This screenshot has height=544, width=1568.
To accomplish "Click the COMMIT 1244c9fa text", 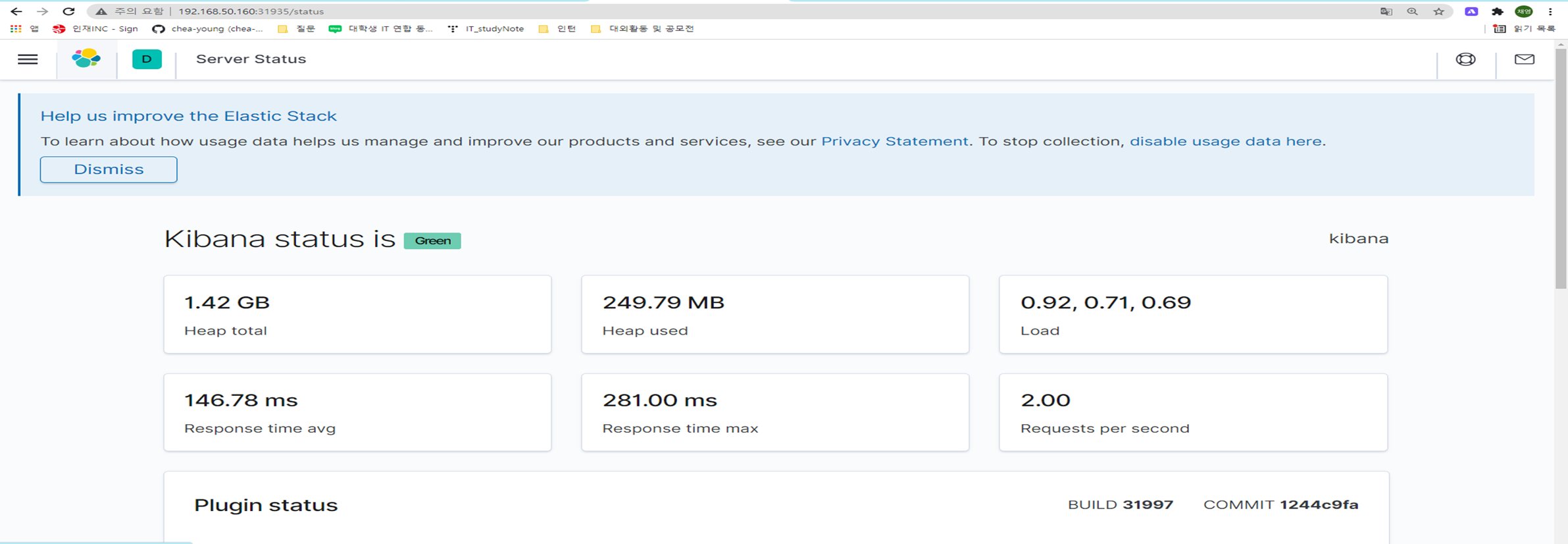I will pos(1281,505).
